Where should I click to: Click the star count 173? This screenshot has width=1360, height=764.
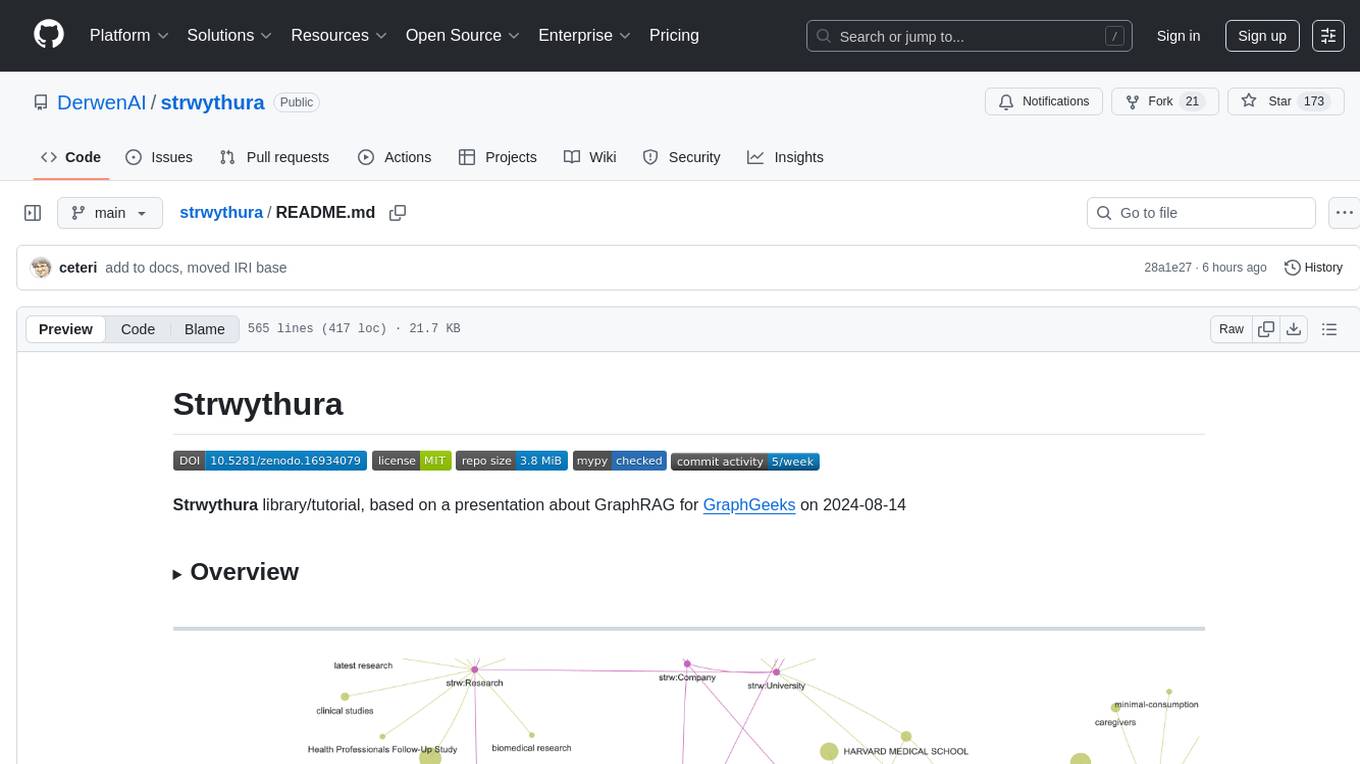click(1313, 102)
